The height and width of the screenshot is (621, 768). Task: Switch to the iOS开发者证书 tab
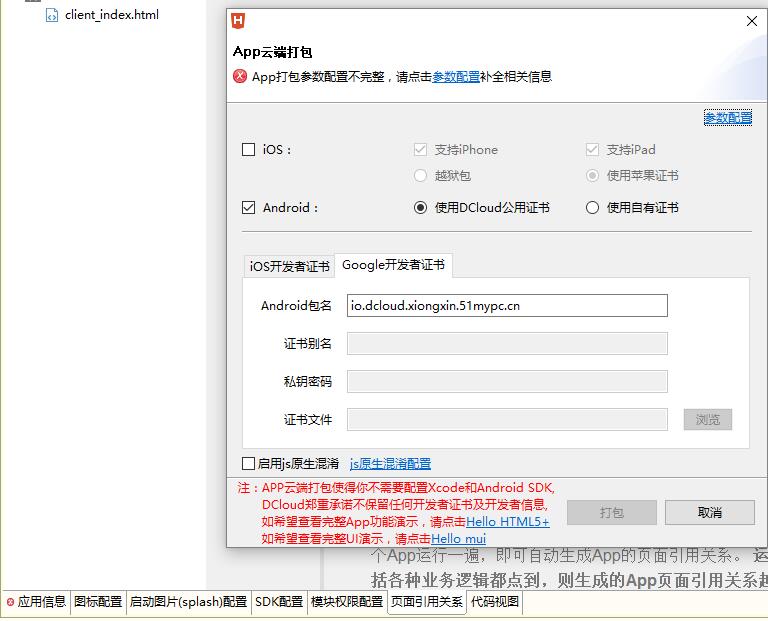pyautogui.click(x=289, y=266)
